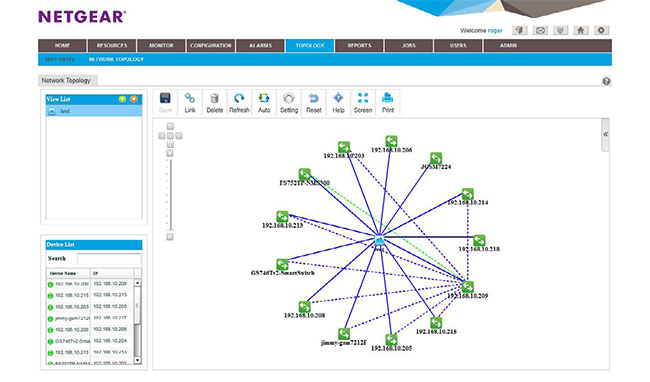Run the Auto layout tool

pyautogui.click(x=264, y=103)
